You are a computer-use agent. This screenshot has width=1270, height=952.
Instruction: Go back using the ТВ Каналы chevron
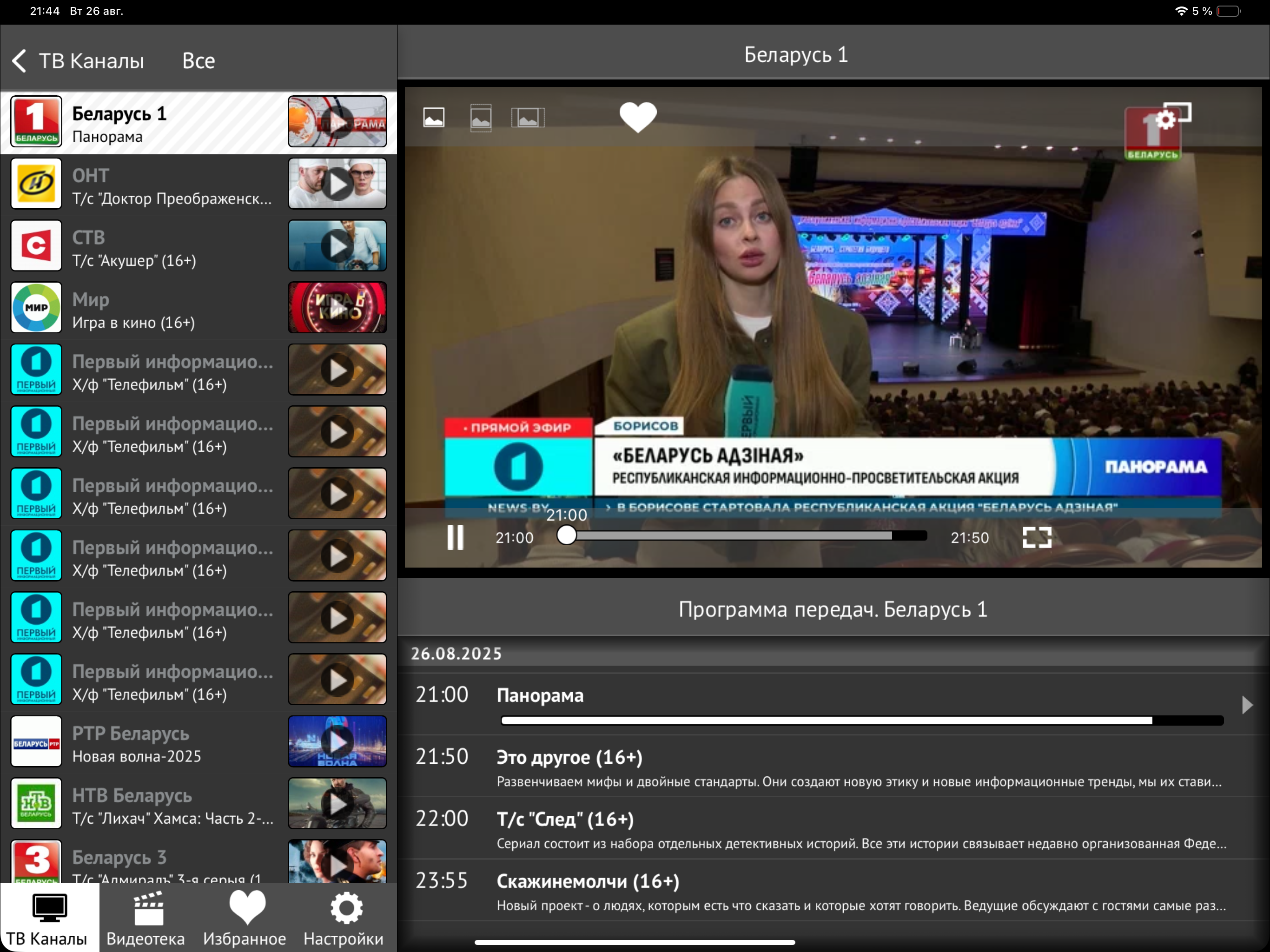[20, 60]
